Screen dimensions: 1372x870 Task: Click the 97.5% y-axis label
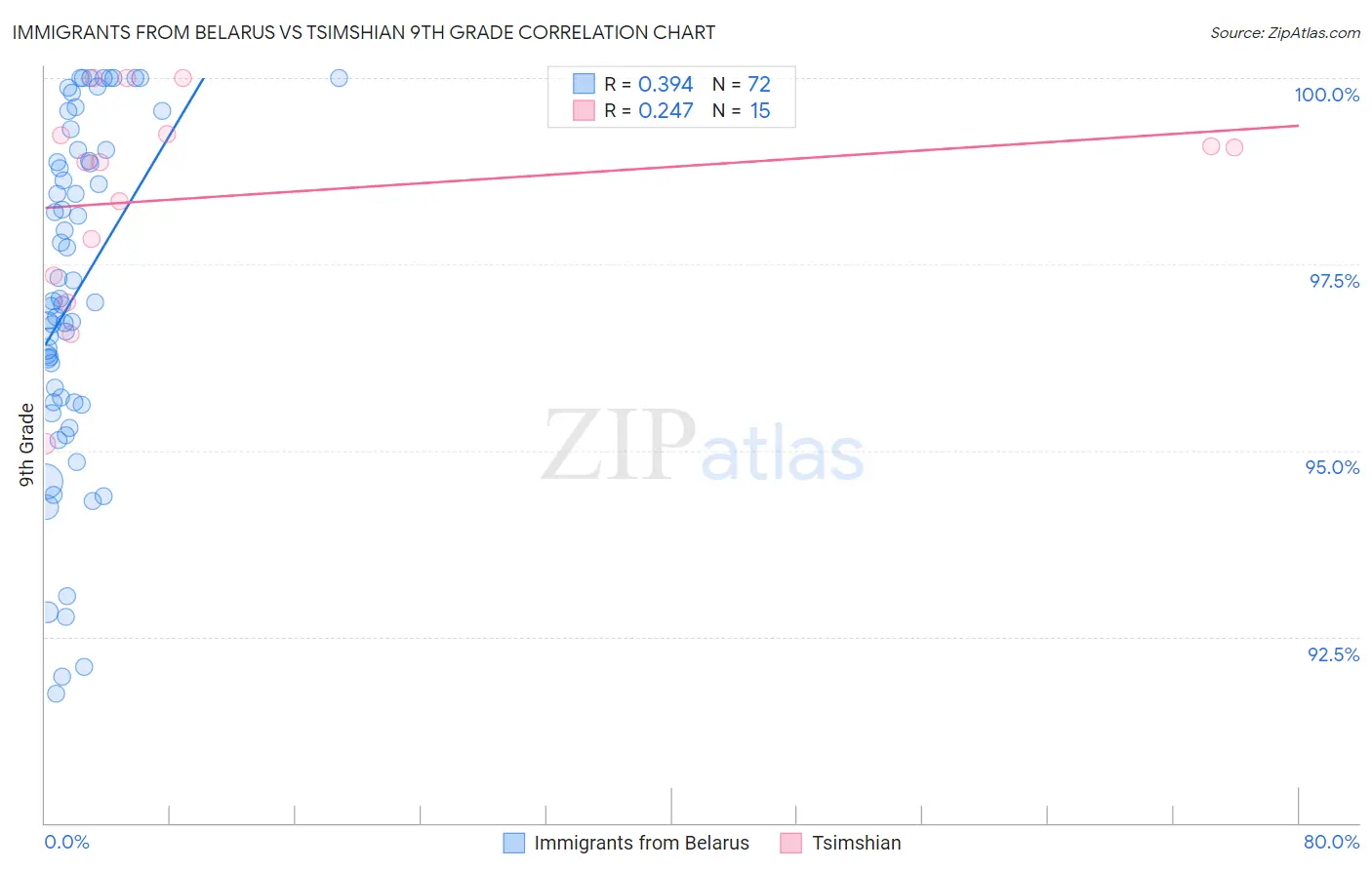pos(1333,281)
